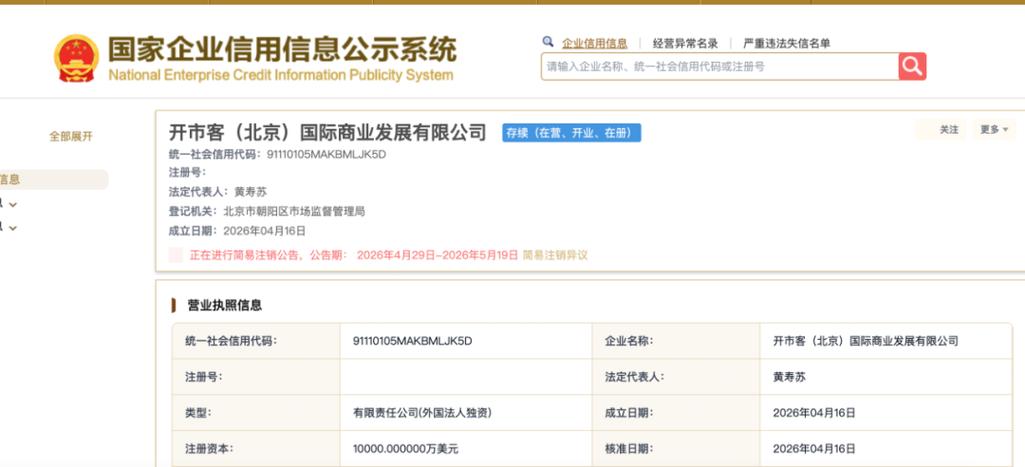Click the 营业执照信息 section heading

pos(224,305)
